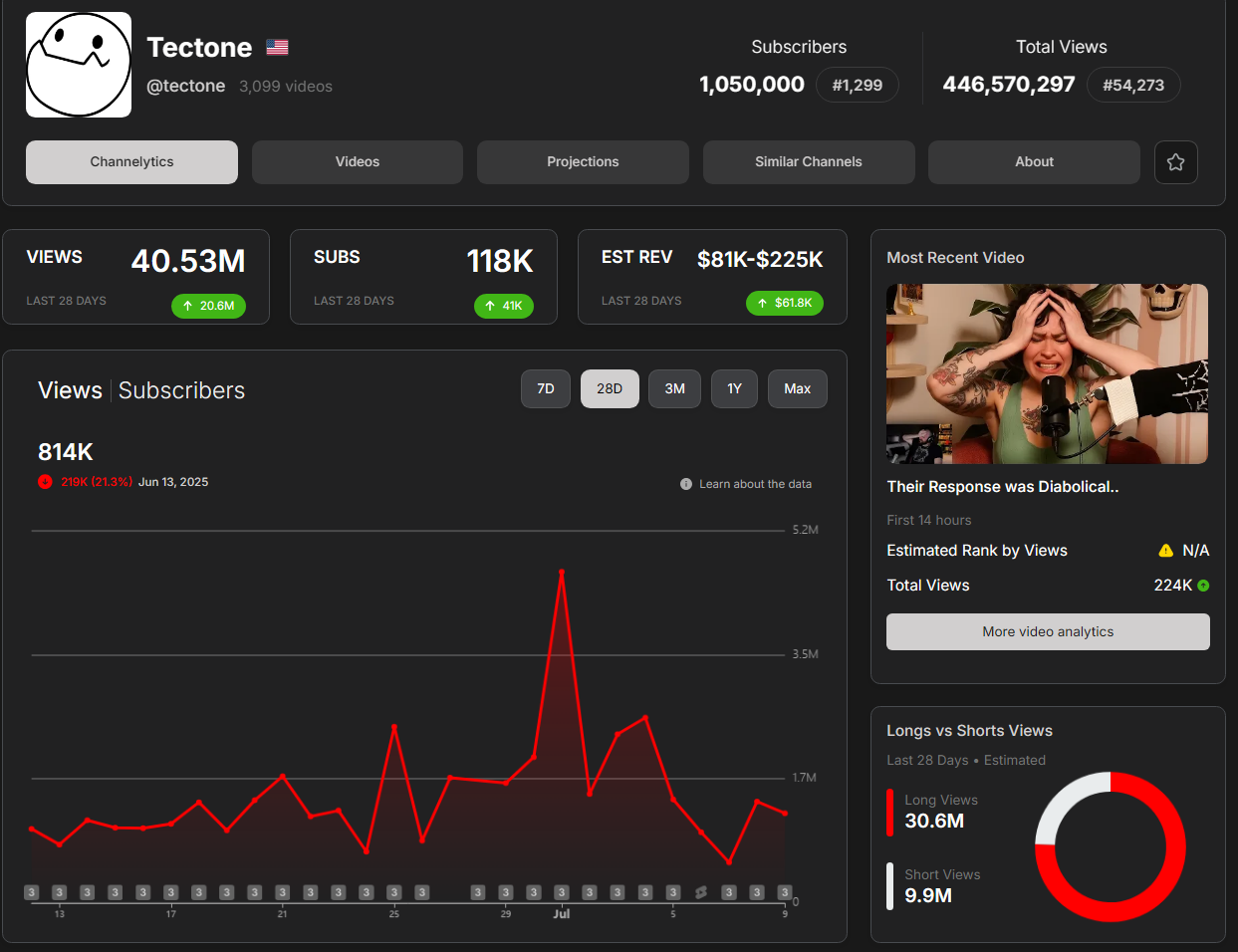Click the subscriber rank #1,299 badge
This screenshot has width=1238, height=952.
click(x=858, y=86)
